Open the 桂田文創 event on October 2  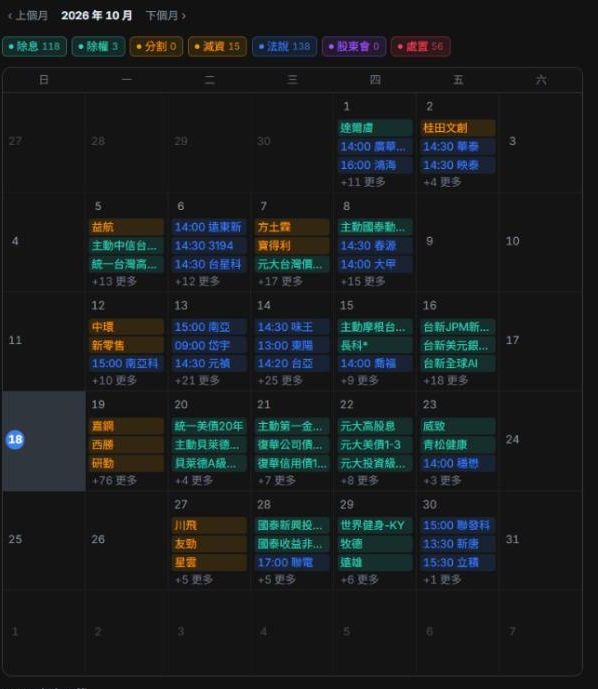point(458,128)
